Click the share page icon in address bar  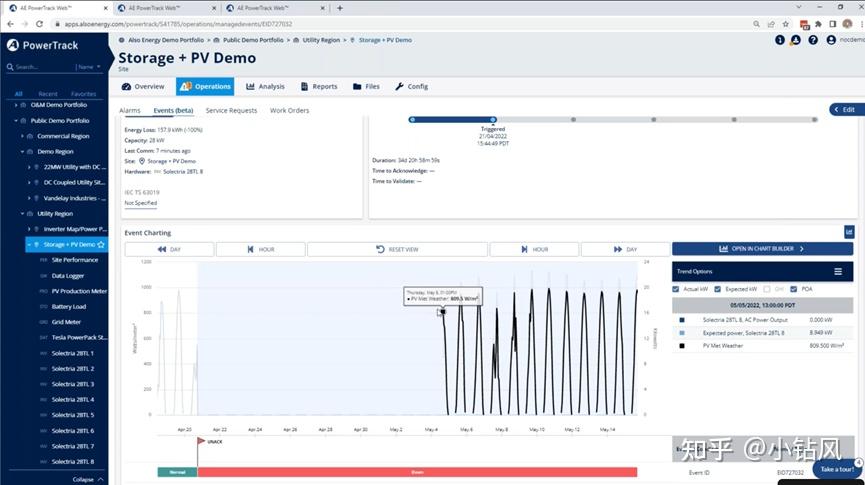[771, 24]
